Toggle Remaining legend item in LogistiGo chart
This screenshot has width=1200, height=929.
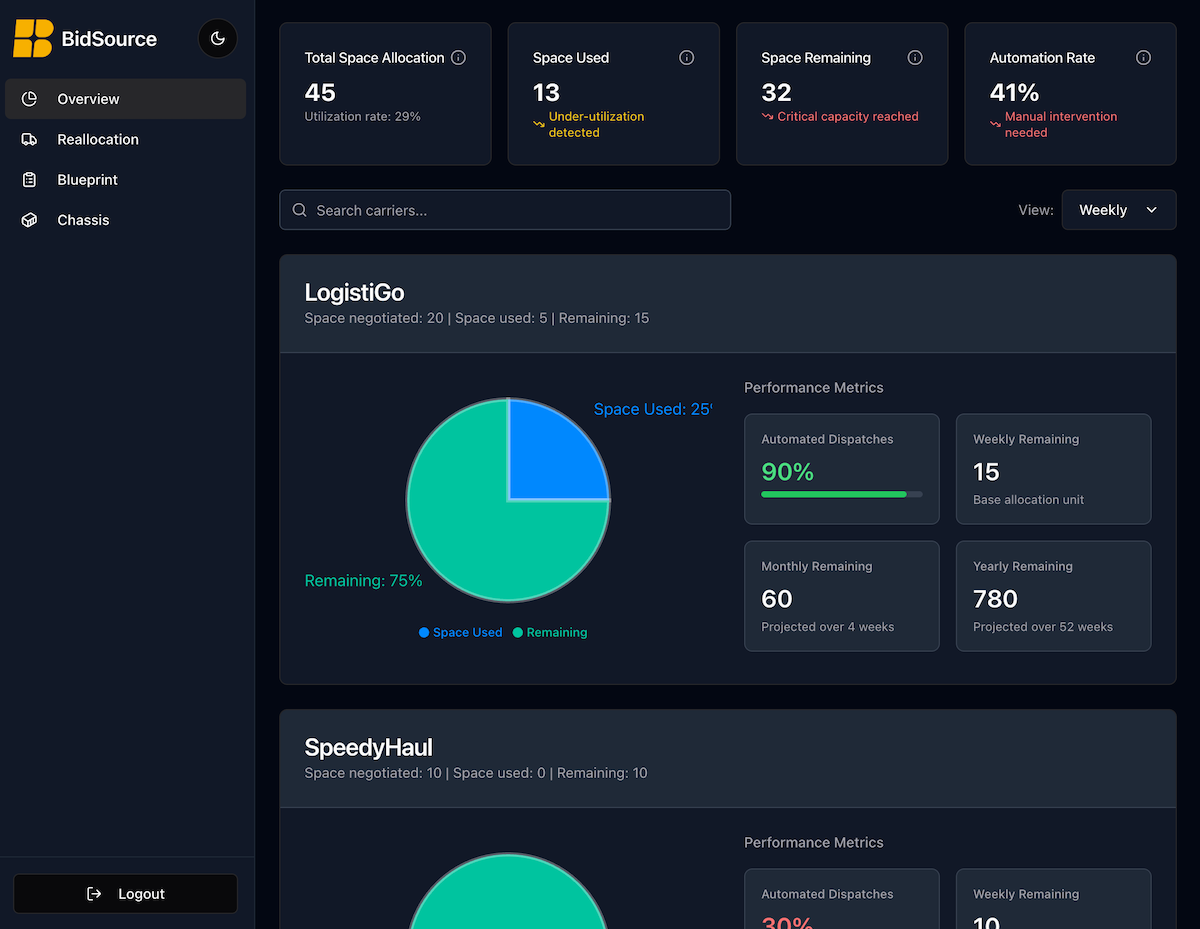(550, 633)
